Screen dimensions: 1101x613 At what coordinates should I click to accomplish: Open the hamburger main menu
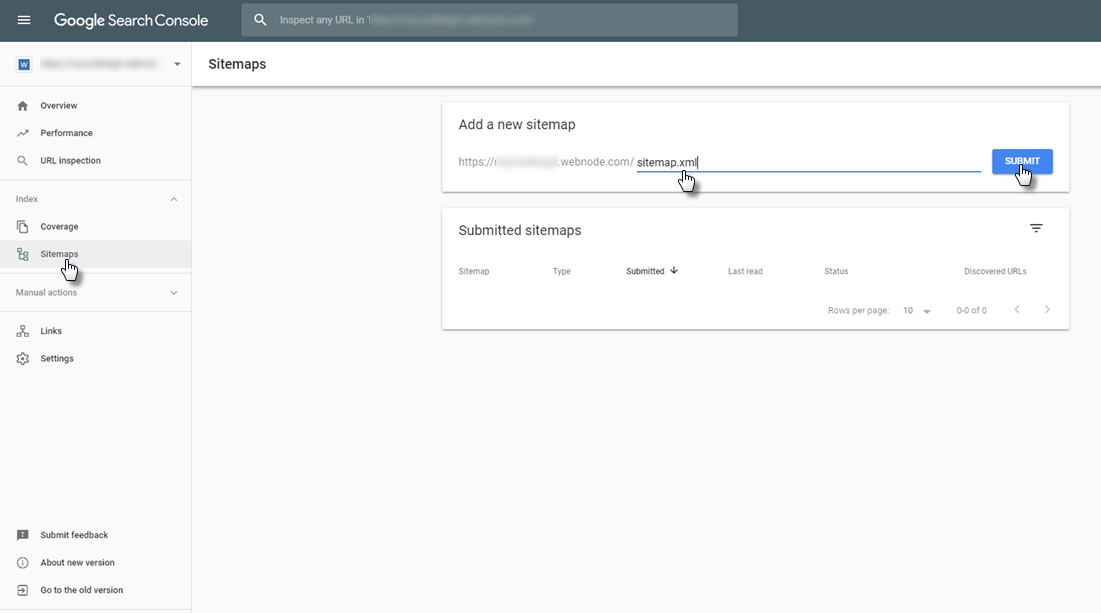click(x=24, y=20)
